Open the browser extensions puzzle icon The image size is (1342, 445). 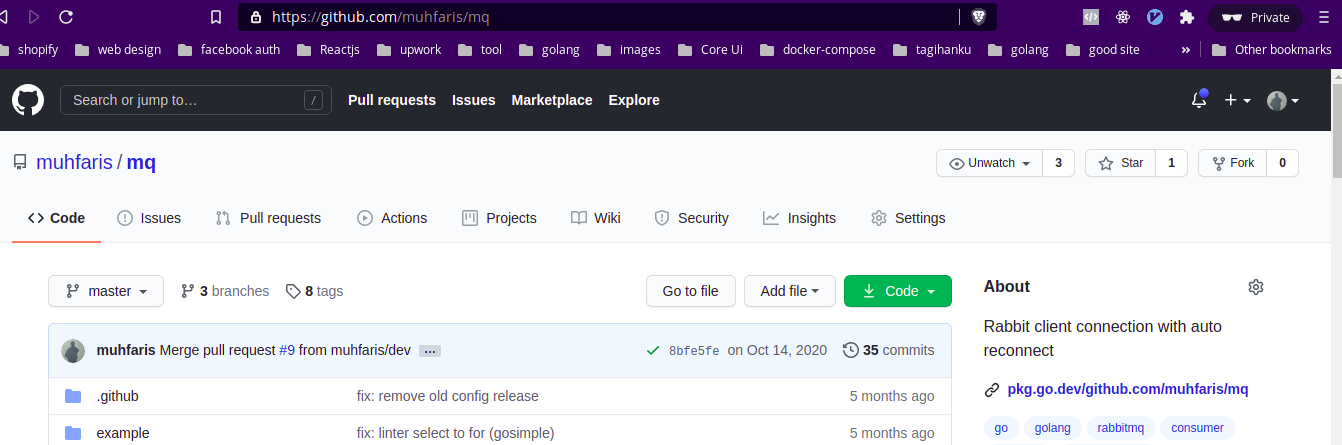1187,17
